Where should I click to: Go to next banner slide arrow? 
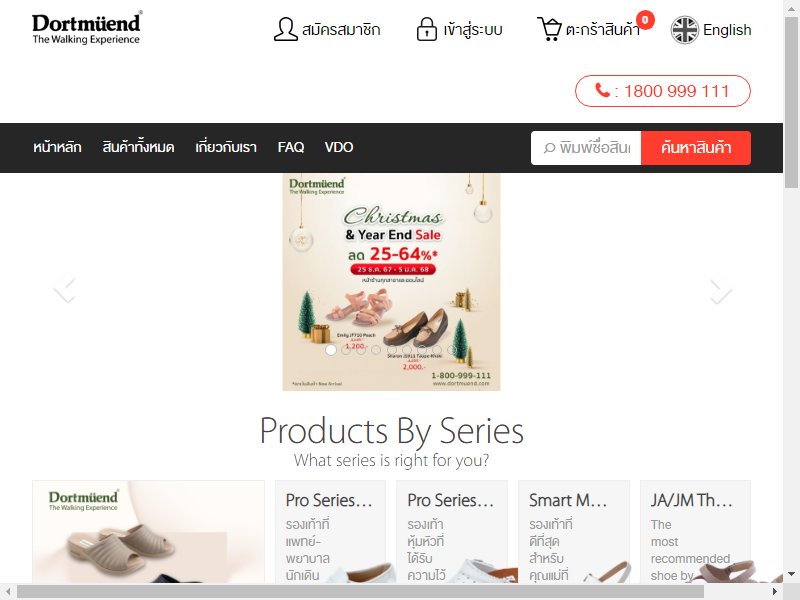[720, 289]
